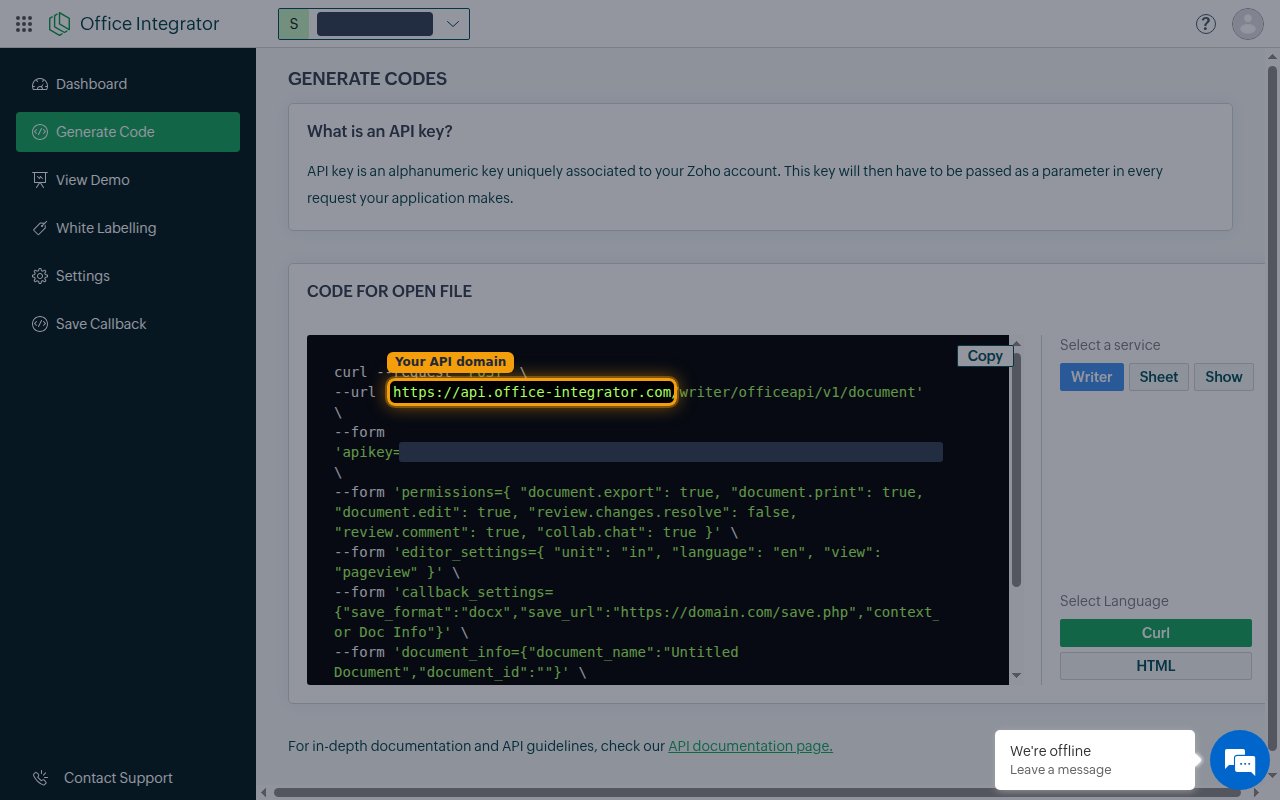The image size is (1280, 800).
Task: Open Save Callback page
Action: point(128,324)
